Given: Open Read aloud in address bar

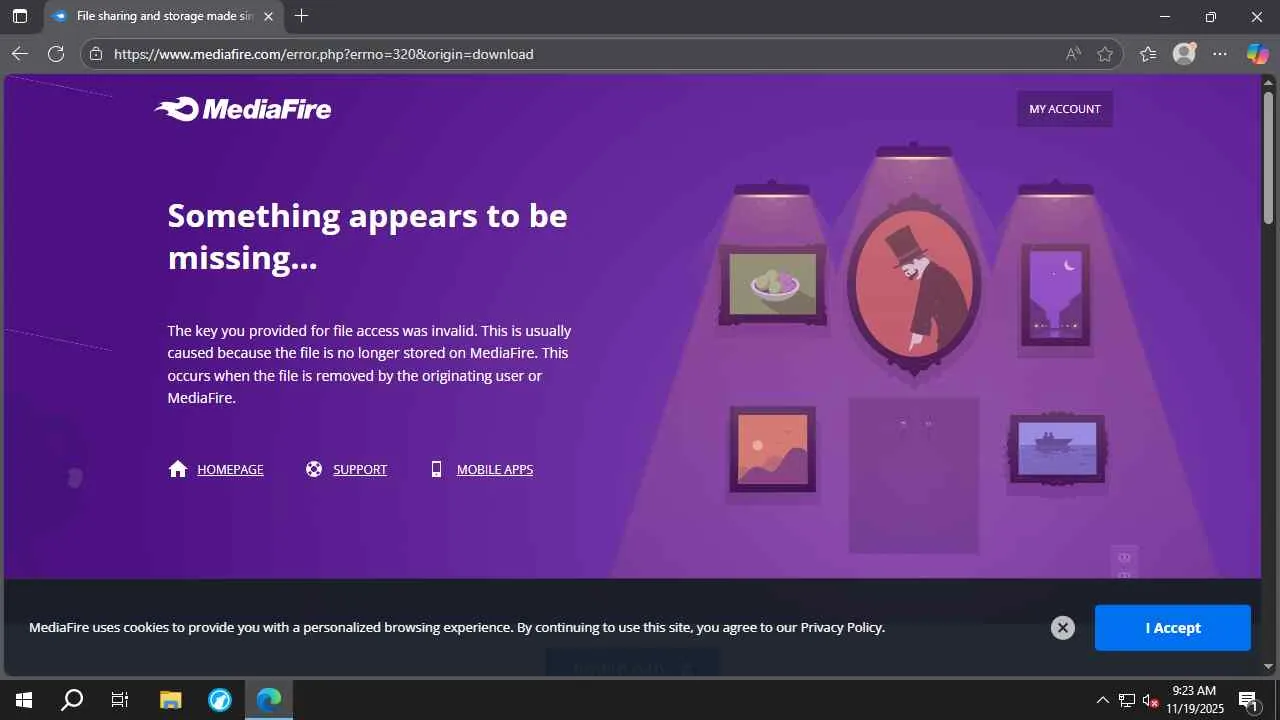Looking at the screenshot, I should (1074, 54).
